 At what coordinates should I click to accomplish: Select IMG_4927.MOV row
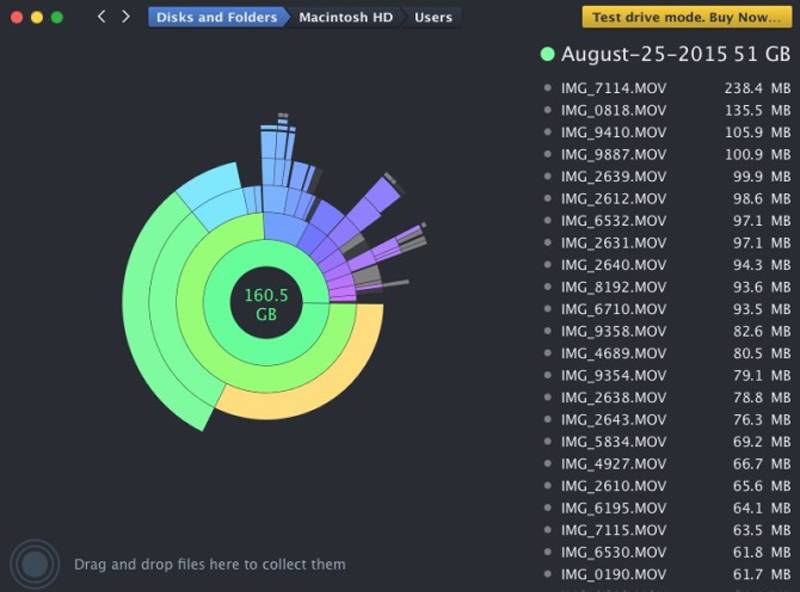(x=667, y=463)
